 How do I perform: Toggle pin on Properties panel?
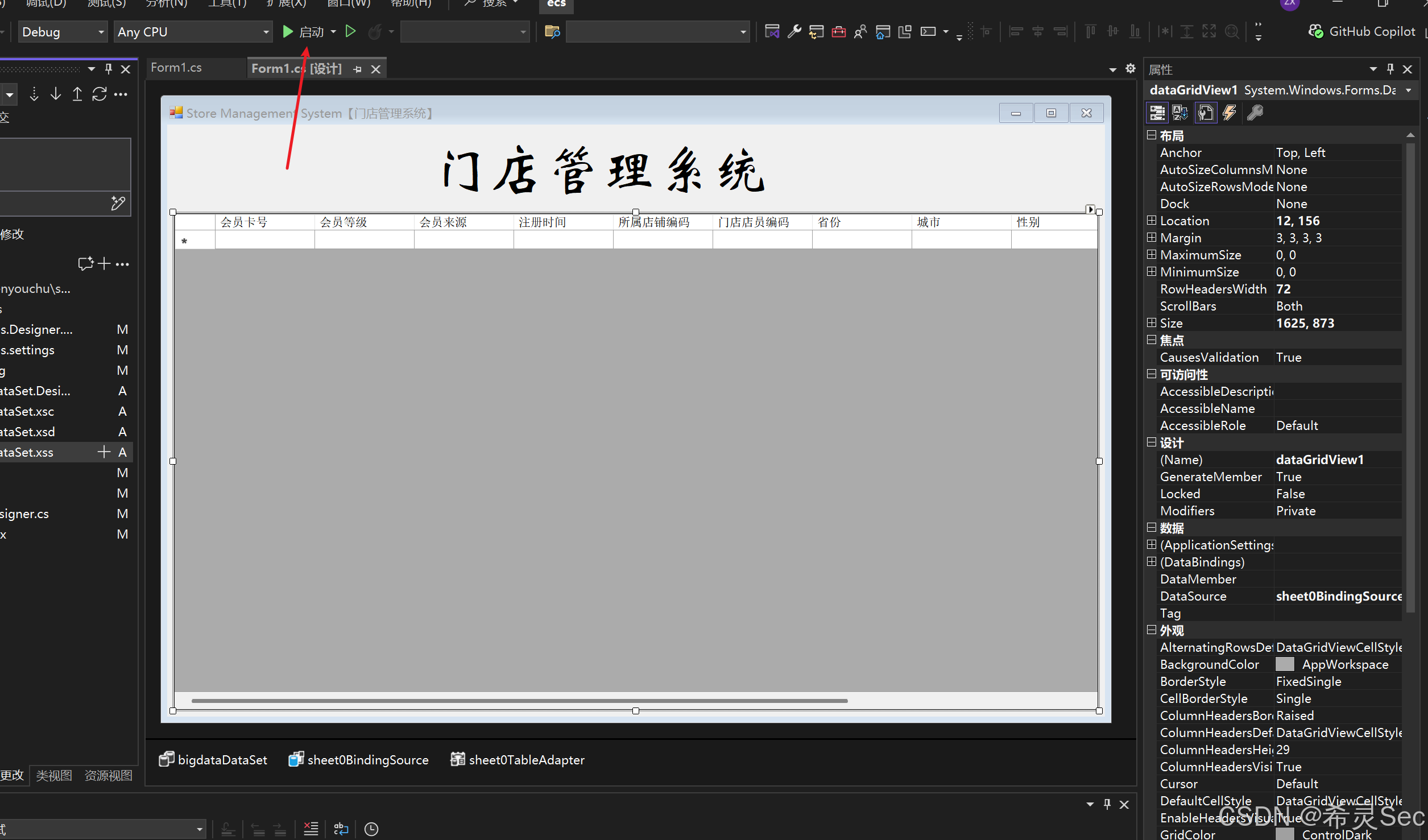coord(1390,69)
